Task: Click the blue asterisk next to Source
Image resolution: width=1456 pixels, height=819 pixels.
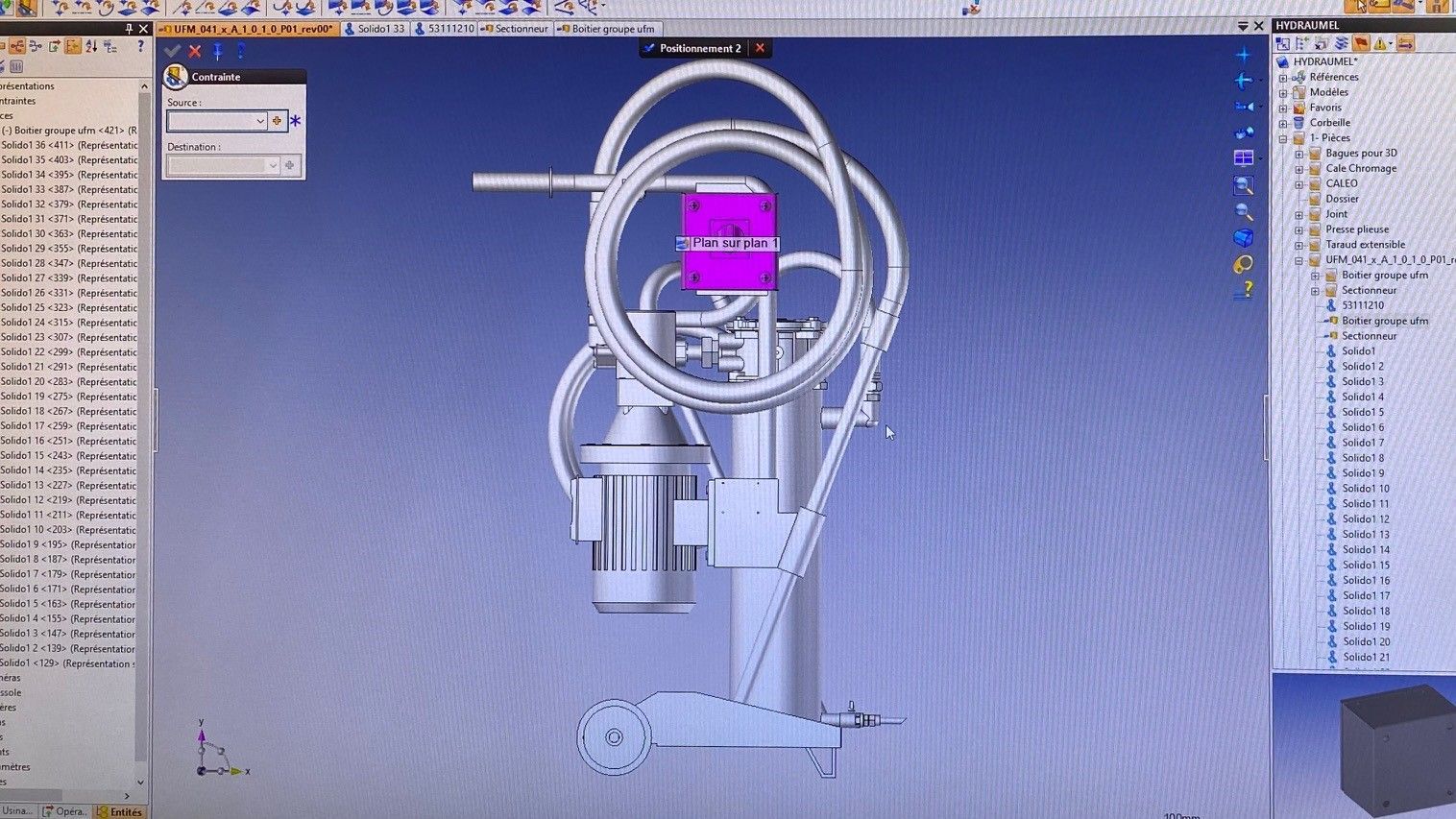Action: click(295, 121)
